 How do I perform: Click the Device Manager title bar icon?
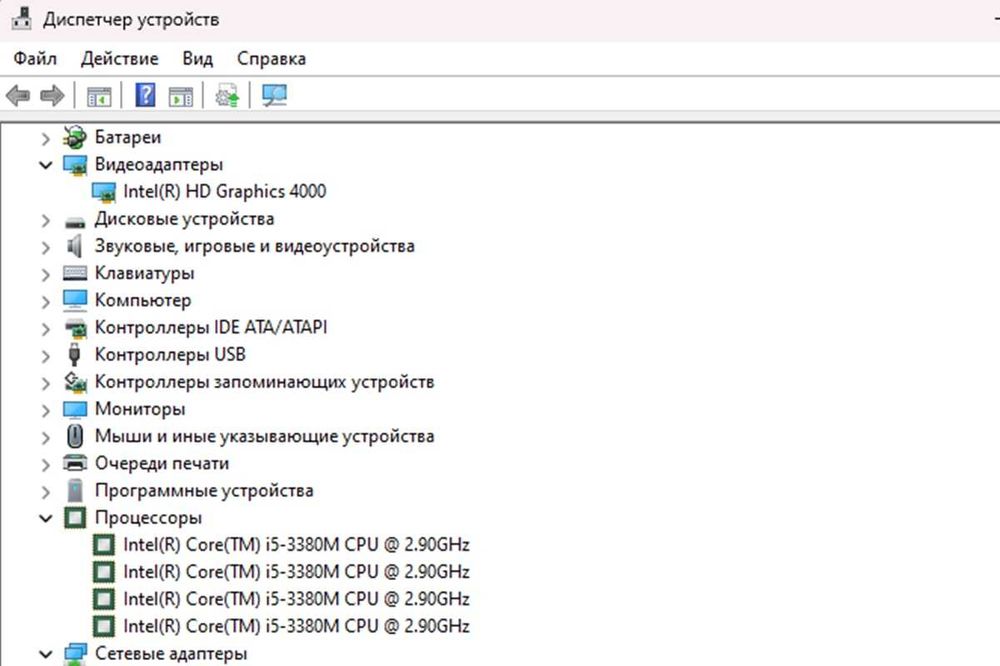click(x=22, y=18)
